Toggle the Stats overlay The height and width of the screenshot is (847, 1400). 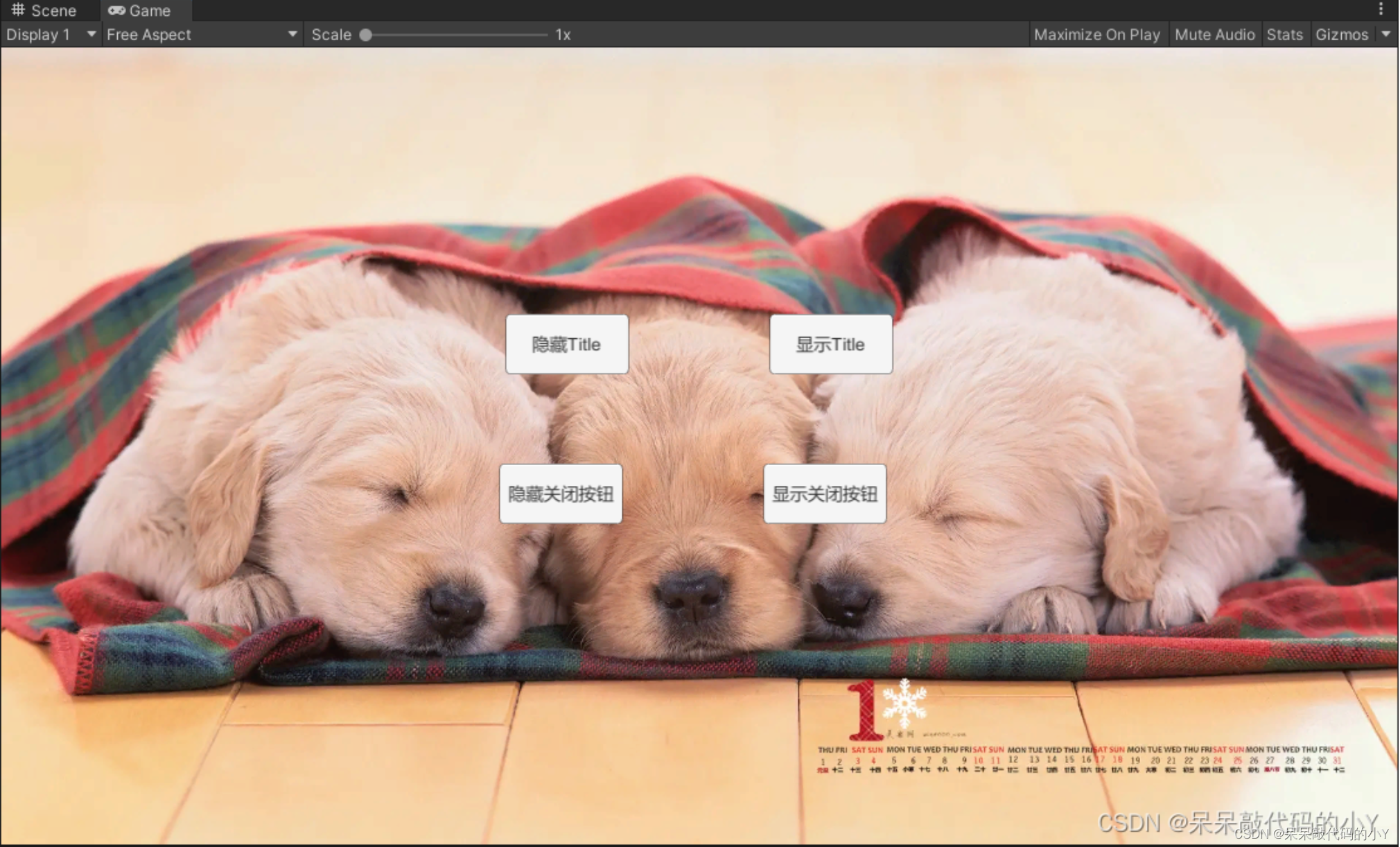pos(1284,35)
